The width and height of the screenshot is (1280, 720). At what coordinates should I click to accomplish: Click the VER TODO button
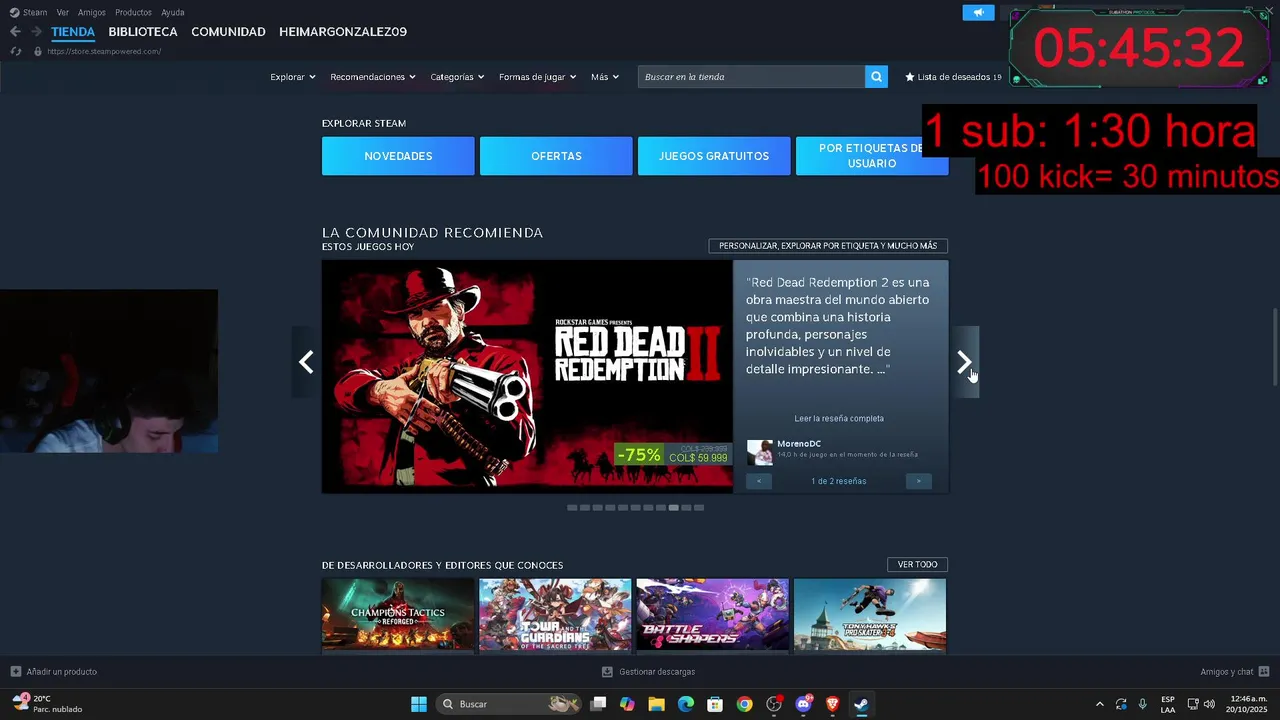tap(917, 565)
